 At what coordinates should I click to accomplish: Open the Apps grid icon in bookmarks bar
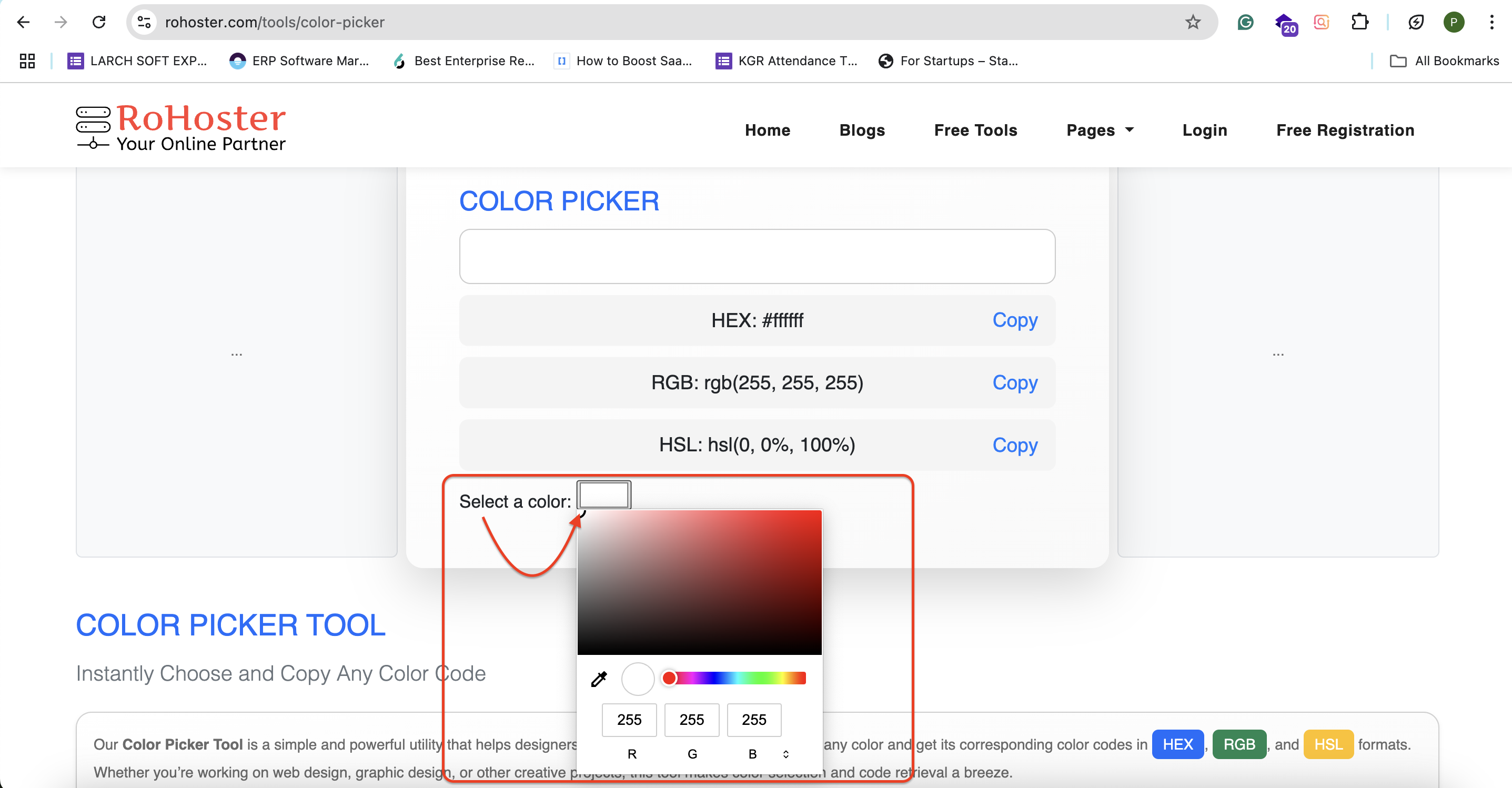tap(27, 61)
